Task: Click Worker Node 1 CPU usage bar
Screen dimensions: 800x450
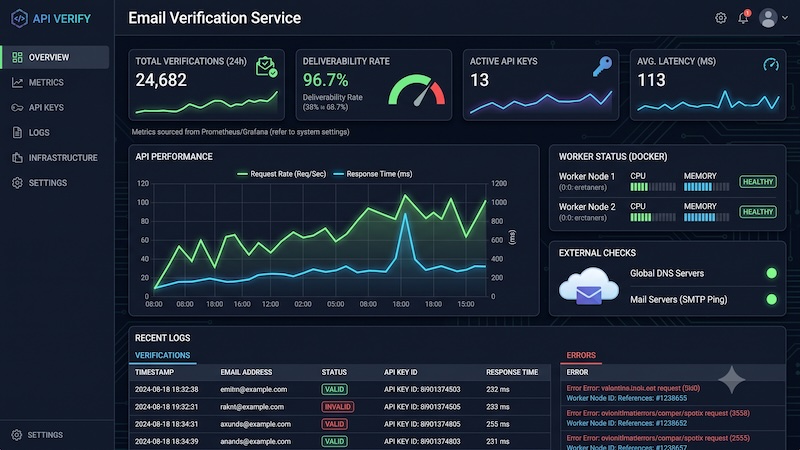Action: (x=653, y=187)
